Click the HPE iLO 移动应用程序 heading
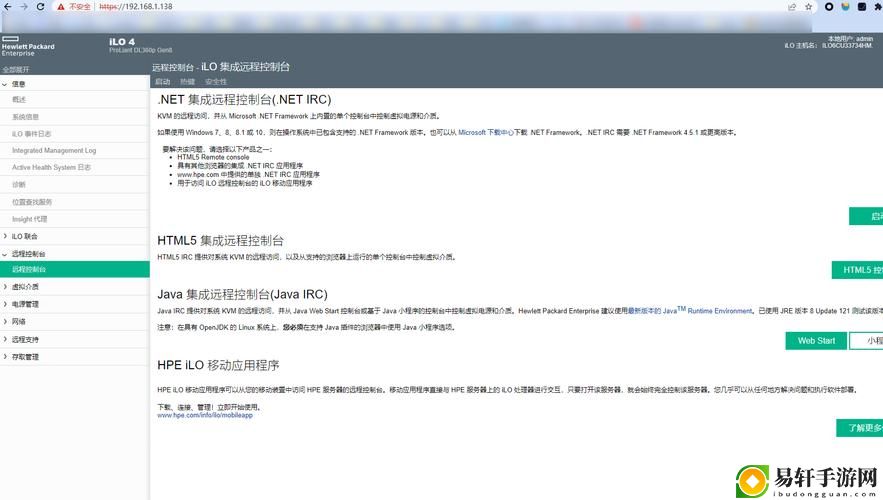The width and height of the screenshot is (883, 500). point(218,365)
